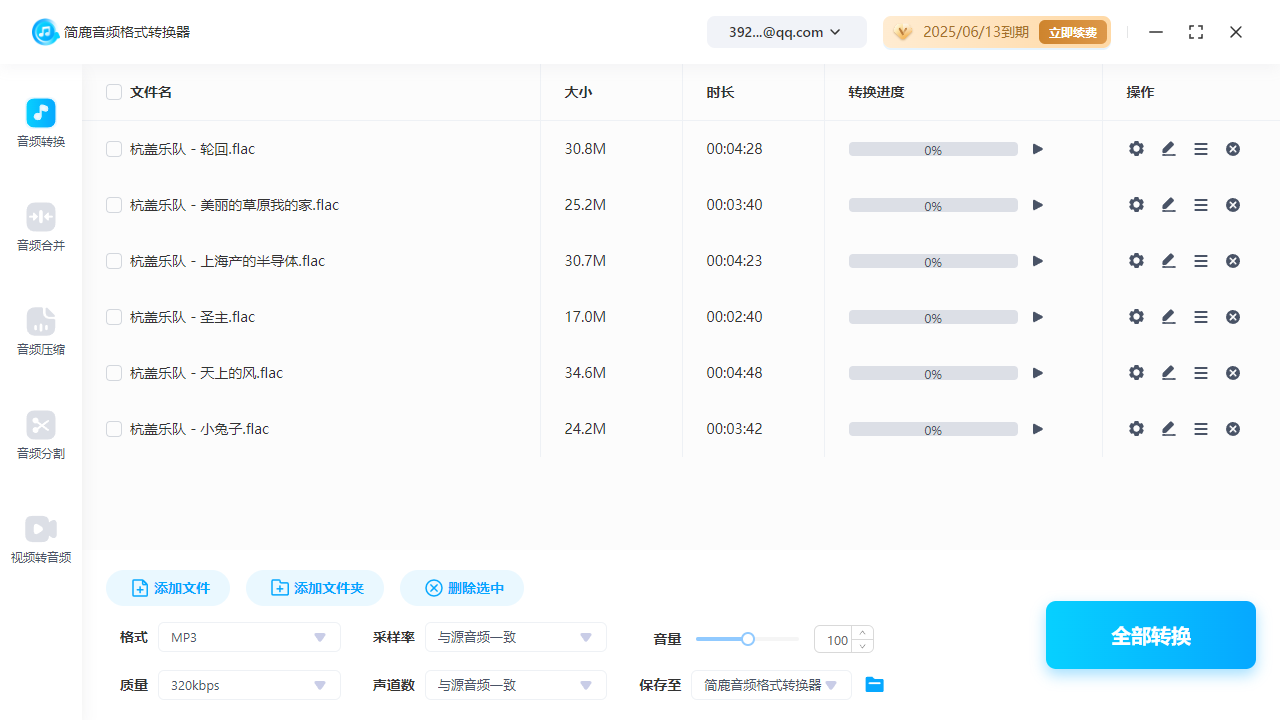
Task: Open the list menu icon for 上海产的半导体.flac
Action: coord(1201,261)
